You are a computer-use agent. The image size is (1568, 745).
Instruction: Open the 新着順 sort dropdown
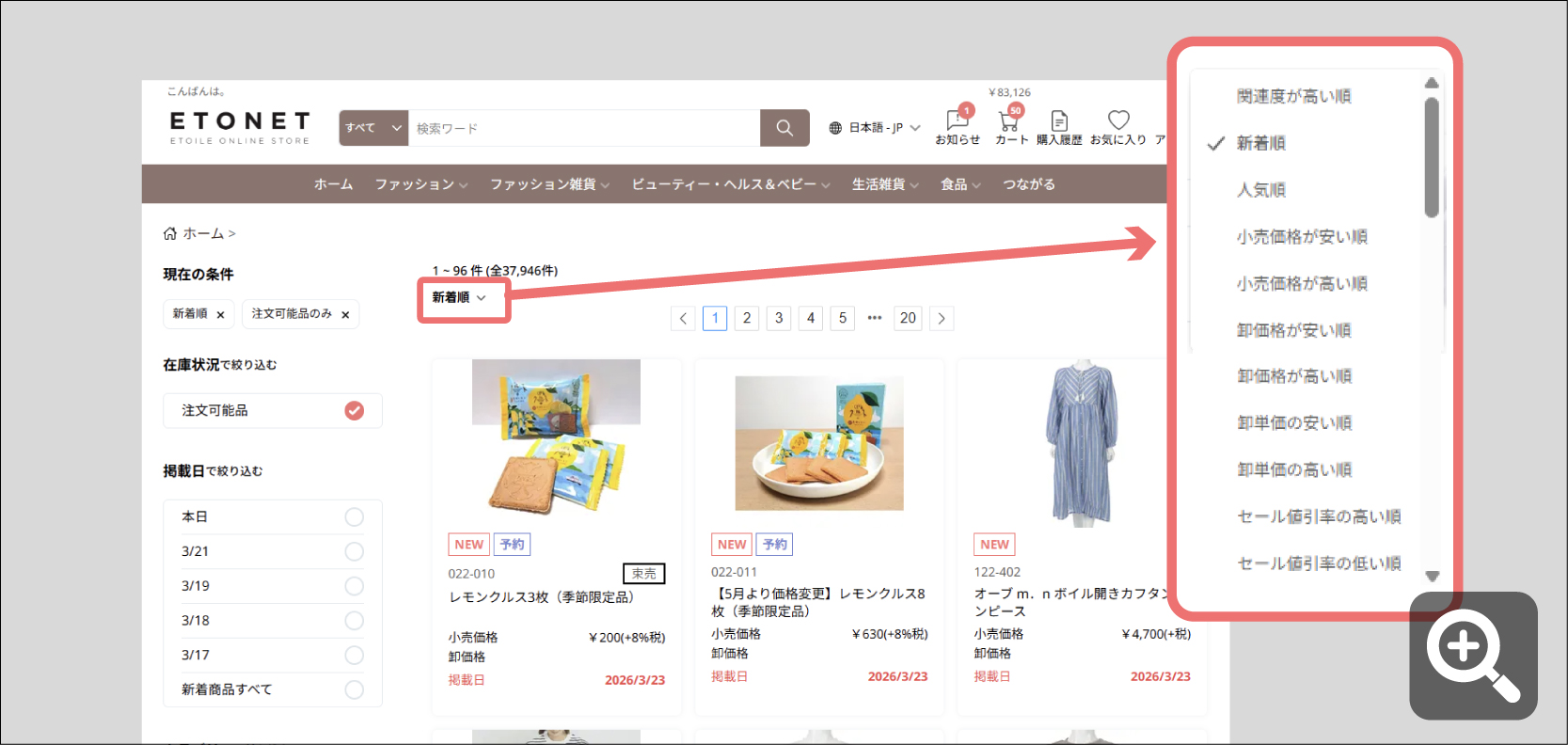click(459, 297)
